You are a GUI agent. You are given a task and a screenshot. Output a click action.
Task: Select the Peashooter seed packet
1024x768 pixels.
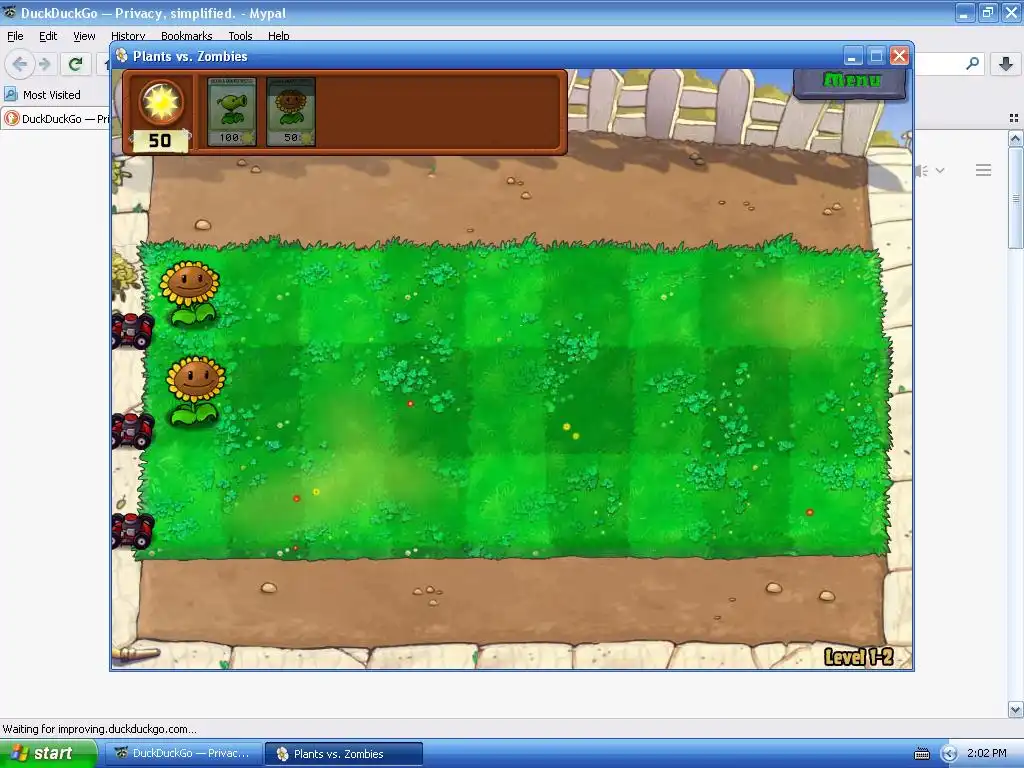(x=232, y=112)
